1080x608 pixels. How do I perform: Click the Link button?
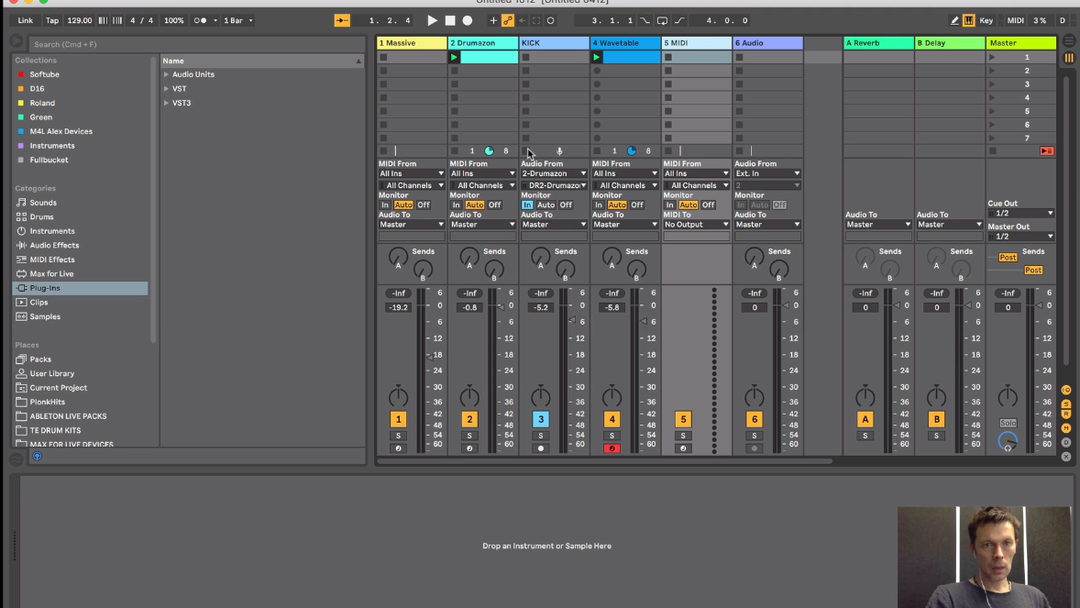[25, 20]
